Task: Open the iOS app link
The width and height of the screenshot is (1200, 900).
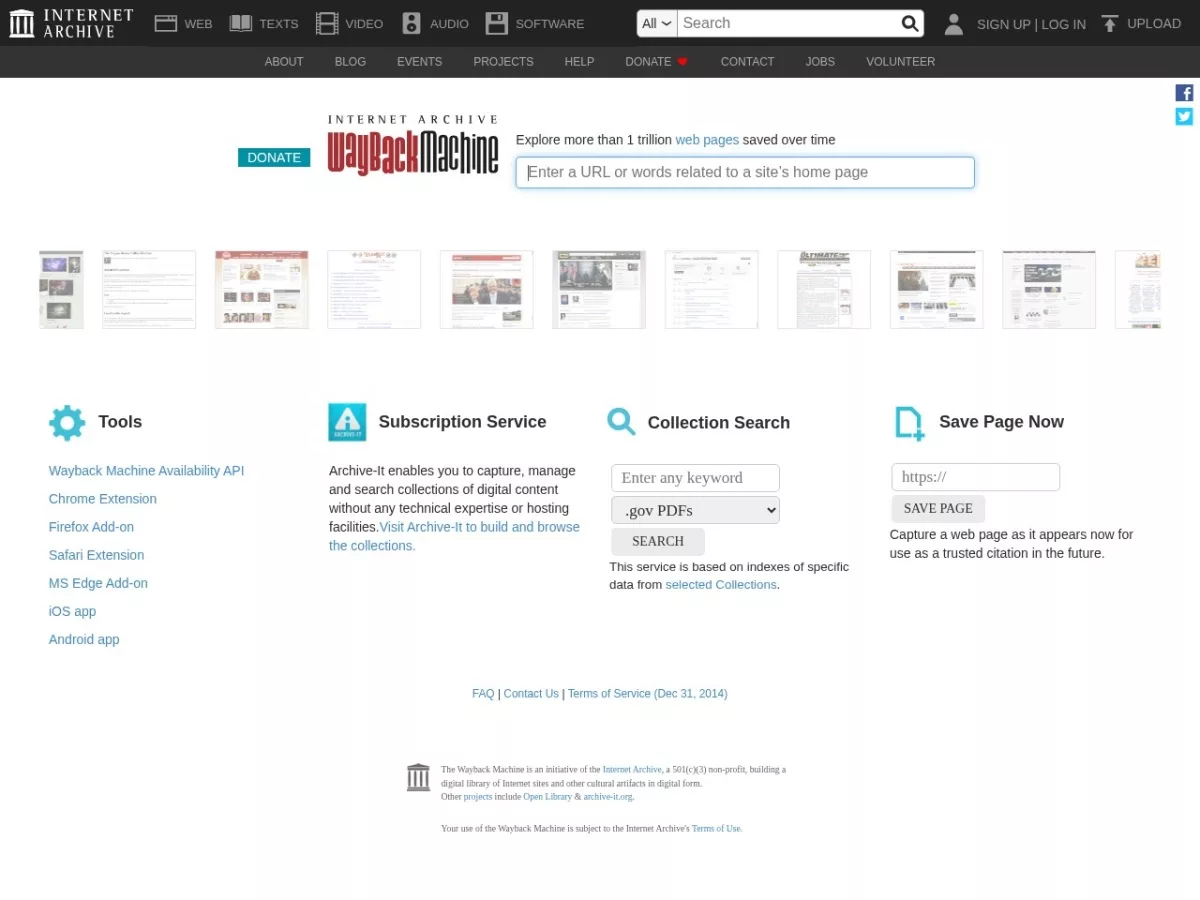Action: click(x=72, y=611)
